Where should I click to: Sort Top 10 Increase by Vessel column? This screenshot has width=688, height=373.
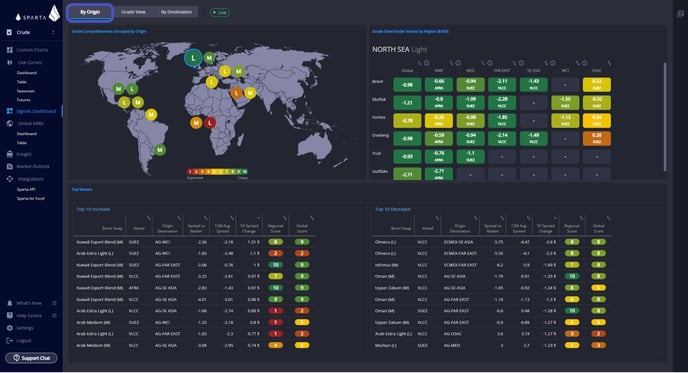[x=149, y=218]
